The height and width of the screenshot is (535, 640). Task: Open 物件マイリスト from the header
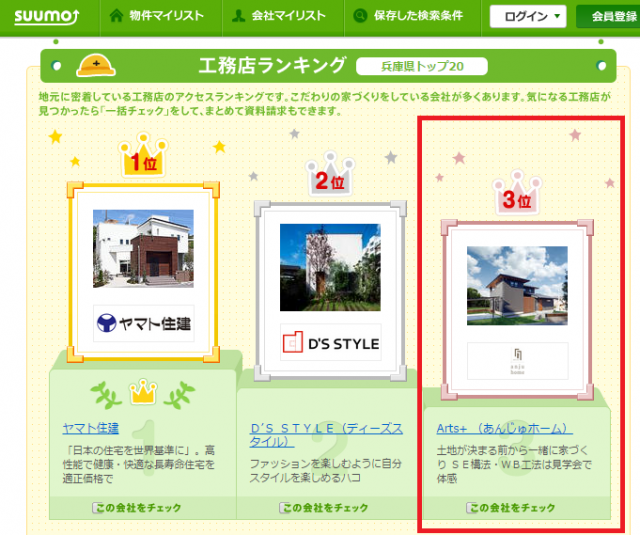click(167, 16)
